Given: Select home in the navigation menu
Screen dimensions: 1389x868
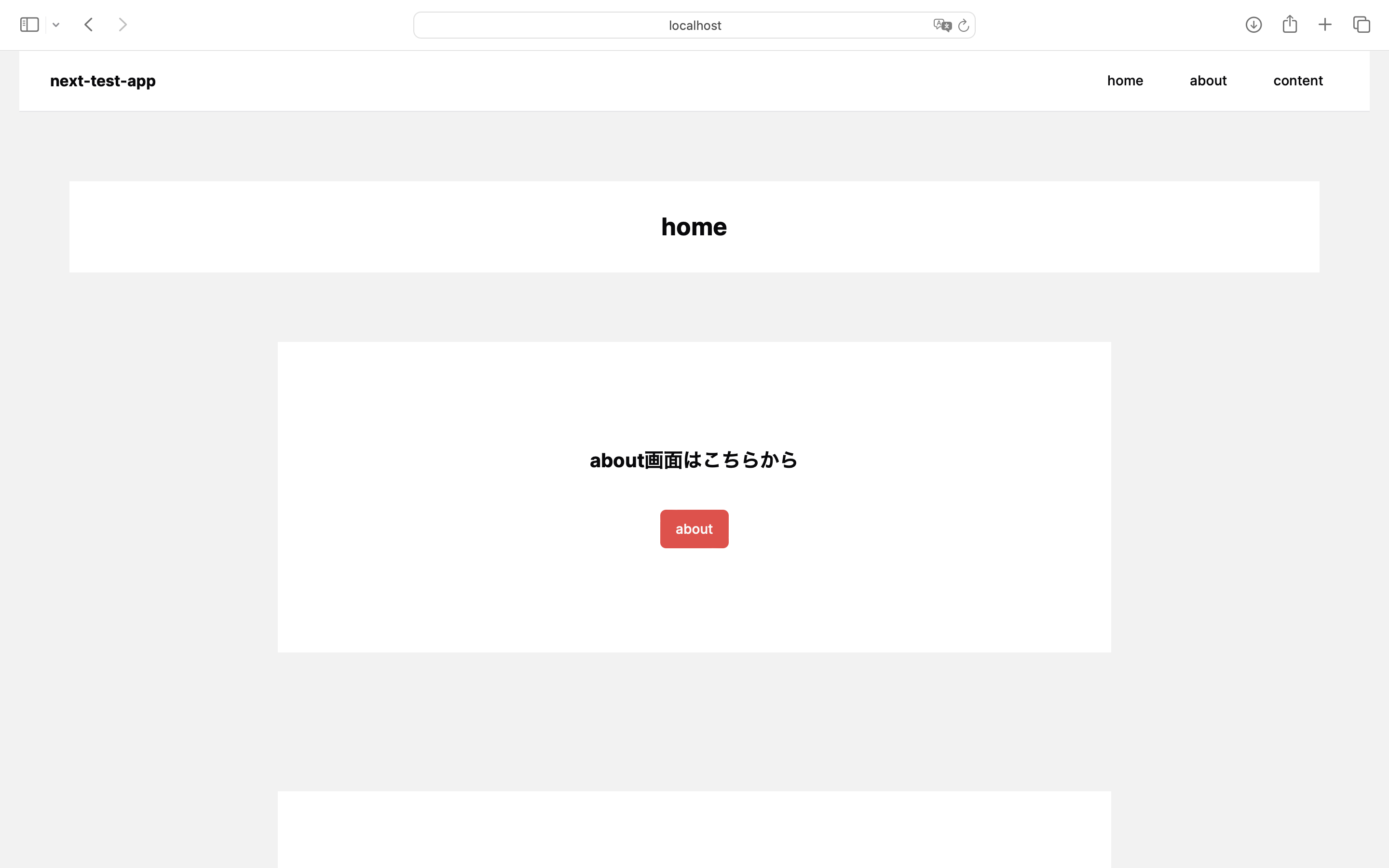Looking at the screenshot, I should point(1125,81).
